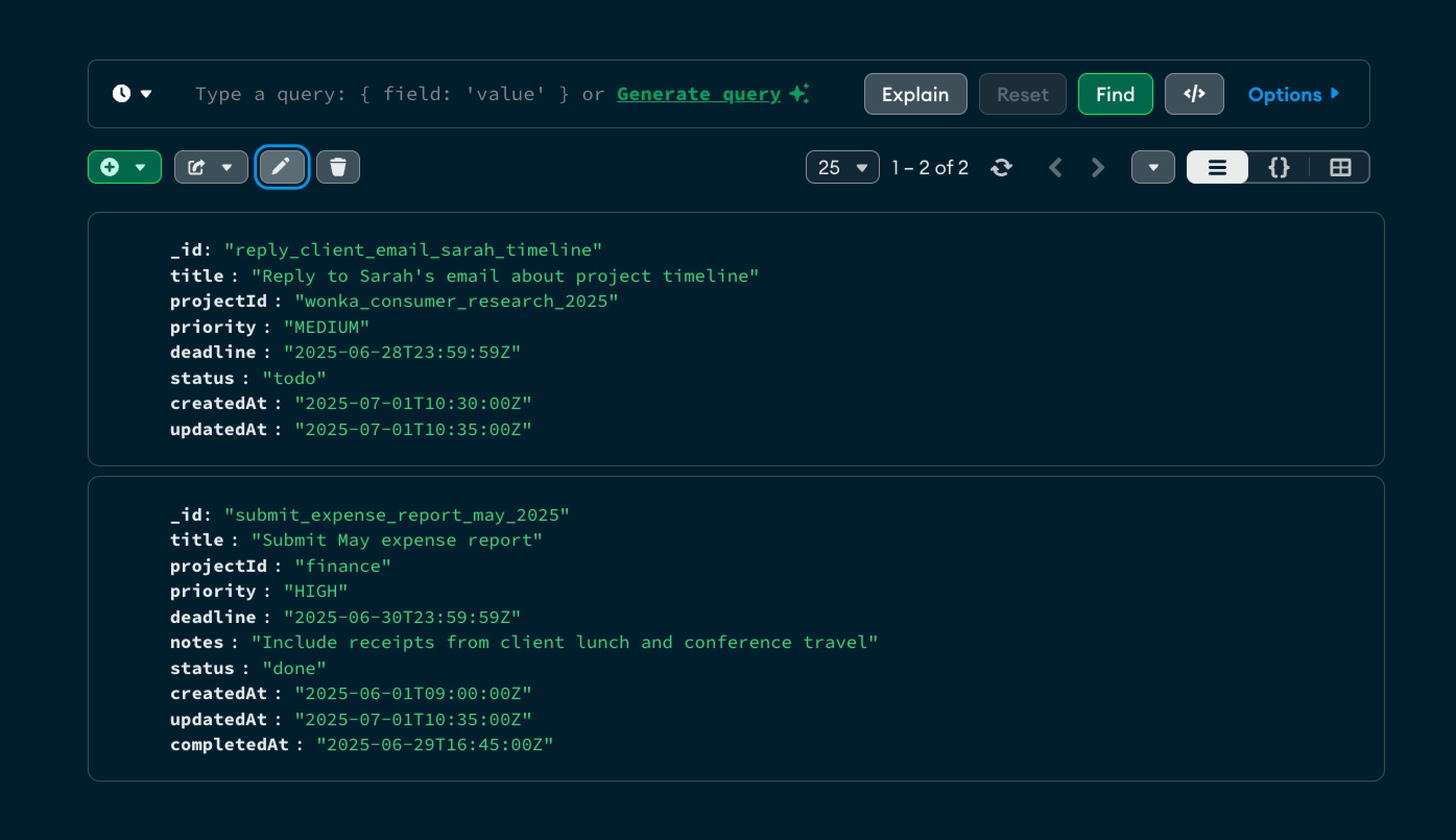Click the Explain button

(x=915, y=94)
